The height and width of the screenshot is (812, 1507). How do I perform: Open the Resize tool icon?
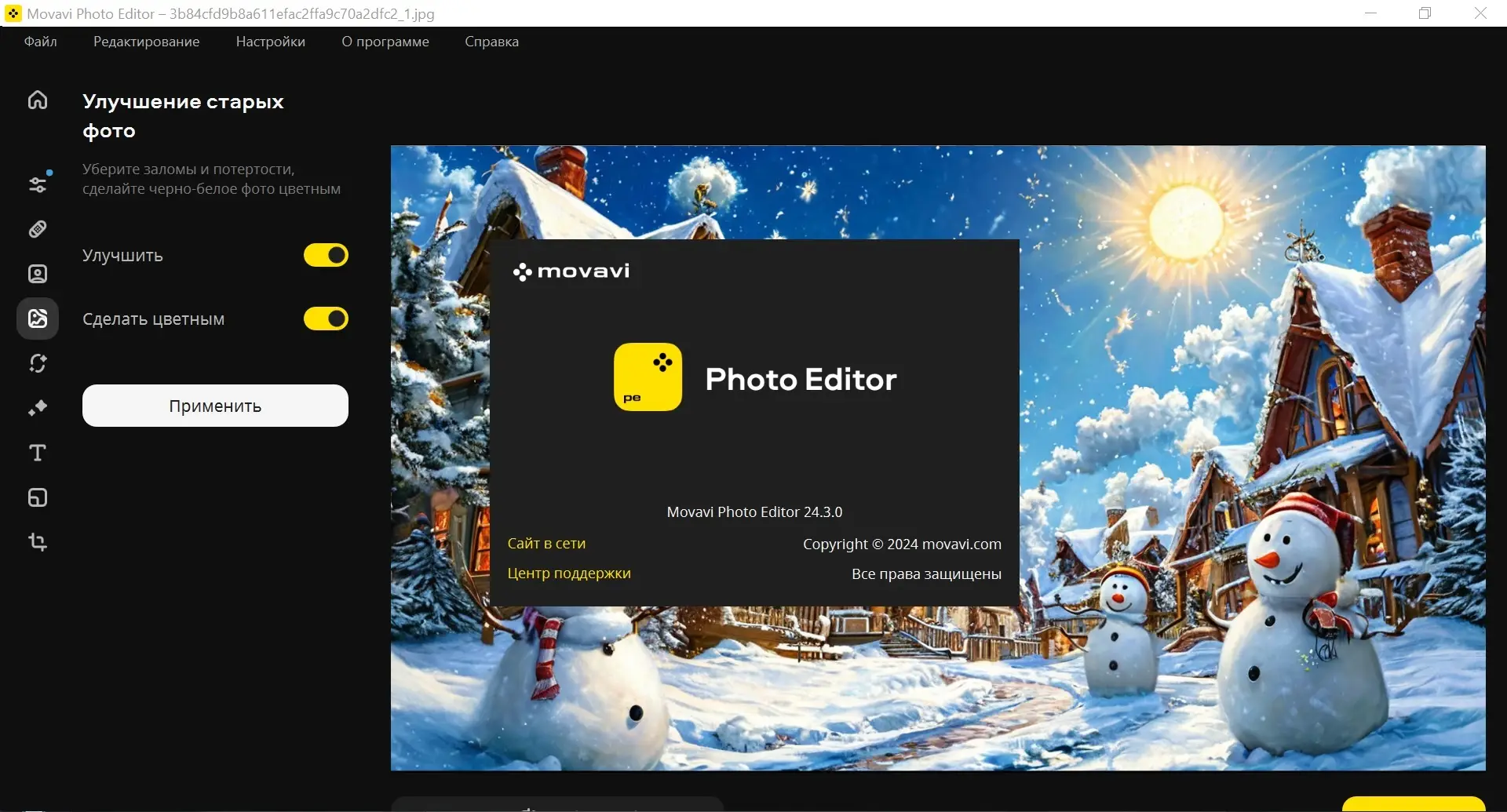coord(38,497)
